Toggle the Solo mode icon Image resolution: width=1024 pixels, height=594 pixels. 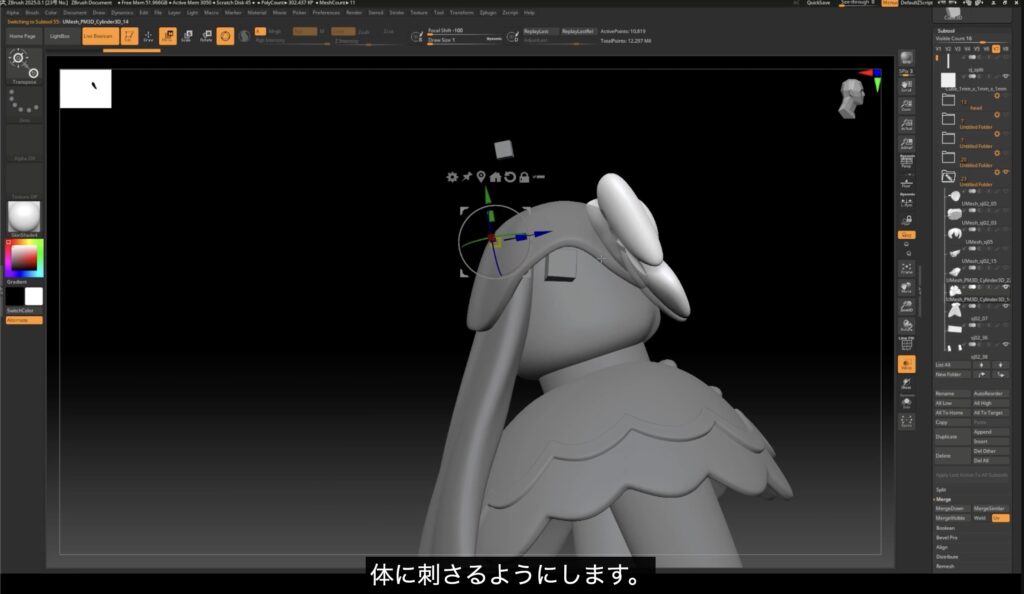[906, 403]
